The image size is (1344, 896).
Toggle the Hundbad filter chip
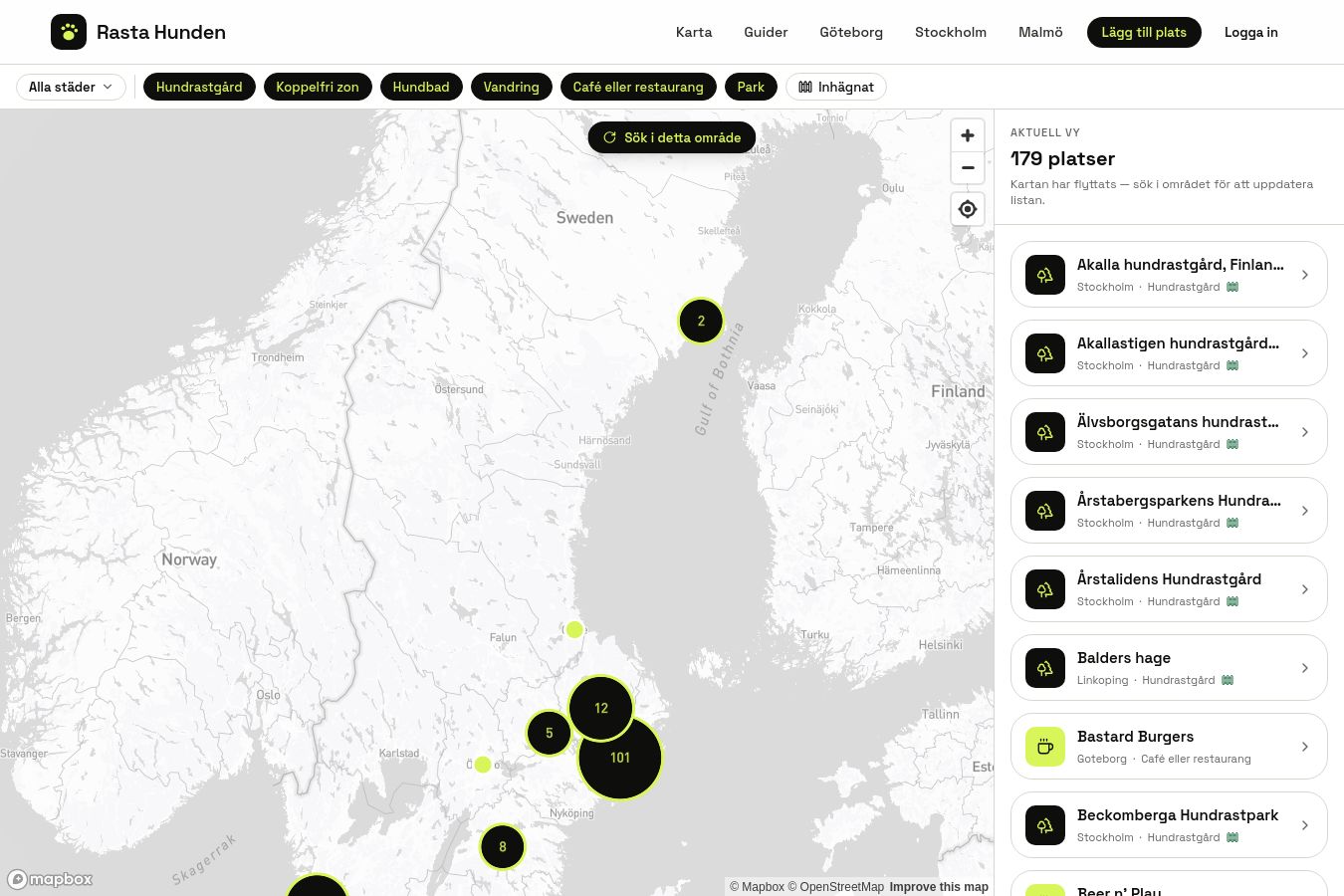point(421,87)
